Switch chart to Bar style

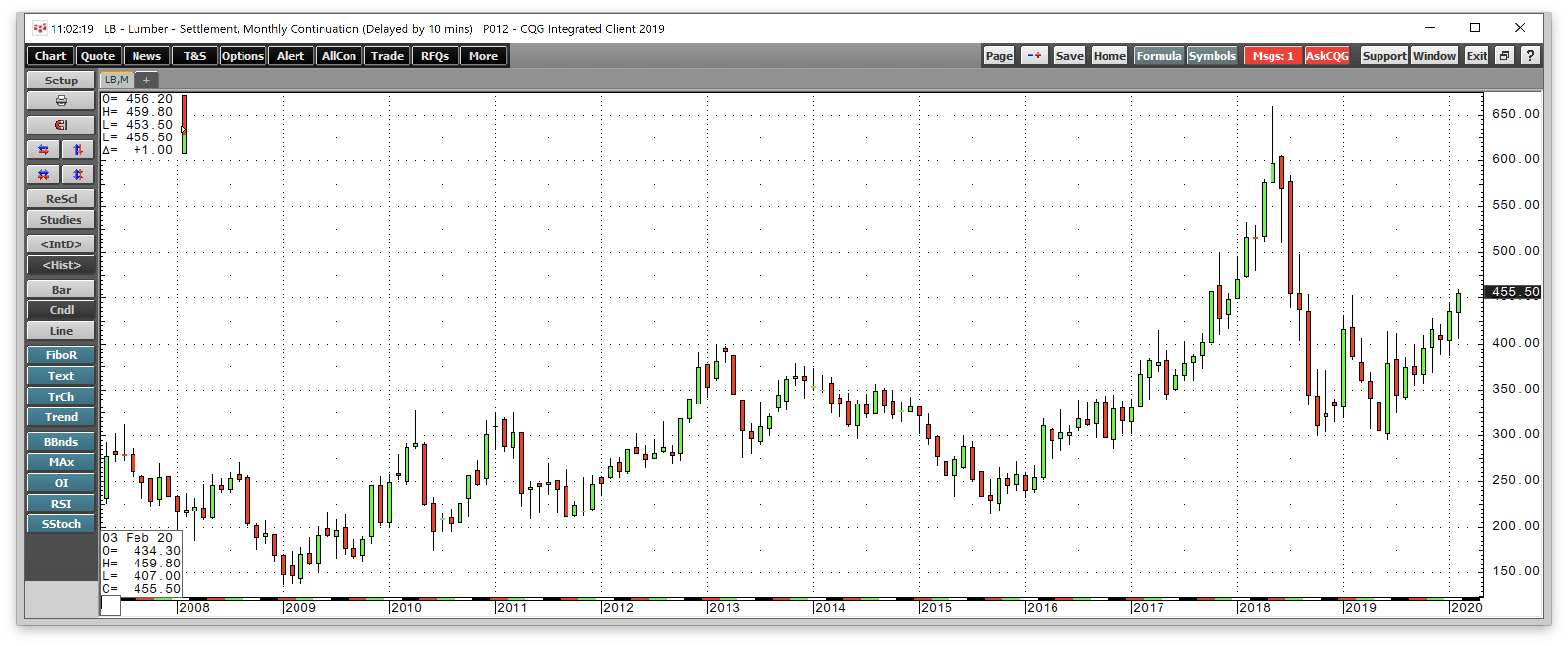61,289
